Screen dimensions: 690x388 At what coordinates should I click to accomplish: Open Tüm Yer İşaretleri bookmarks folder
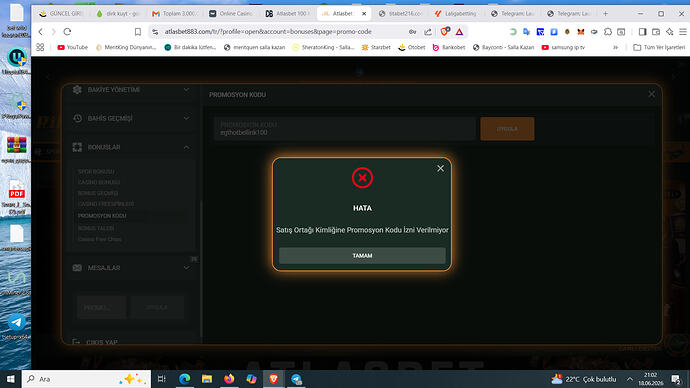point(659,47)
